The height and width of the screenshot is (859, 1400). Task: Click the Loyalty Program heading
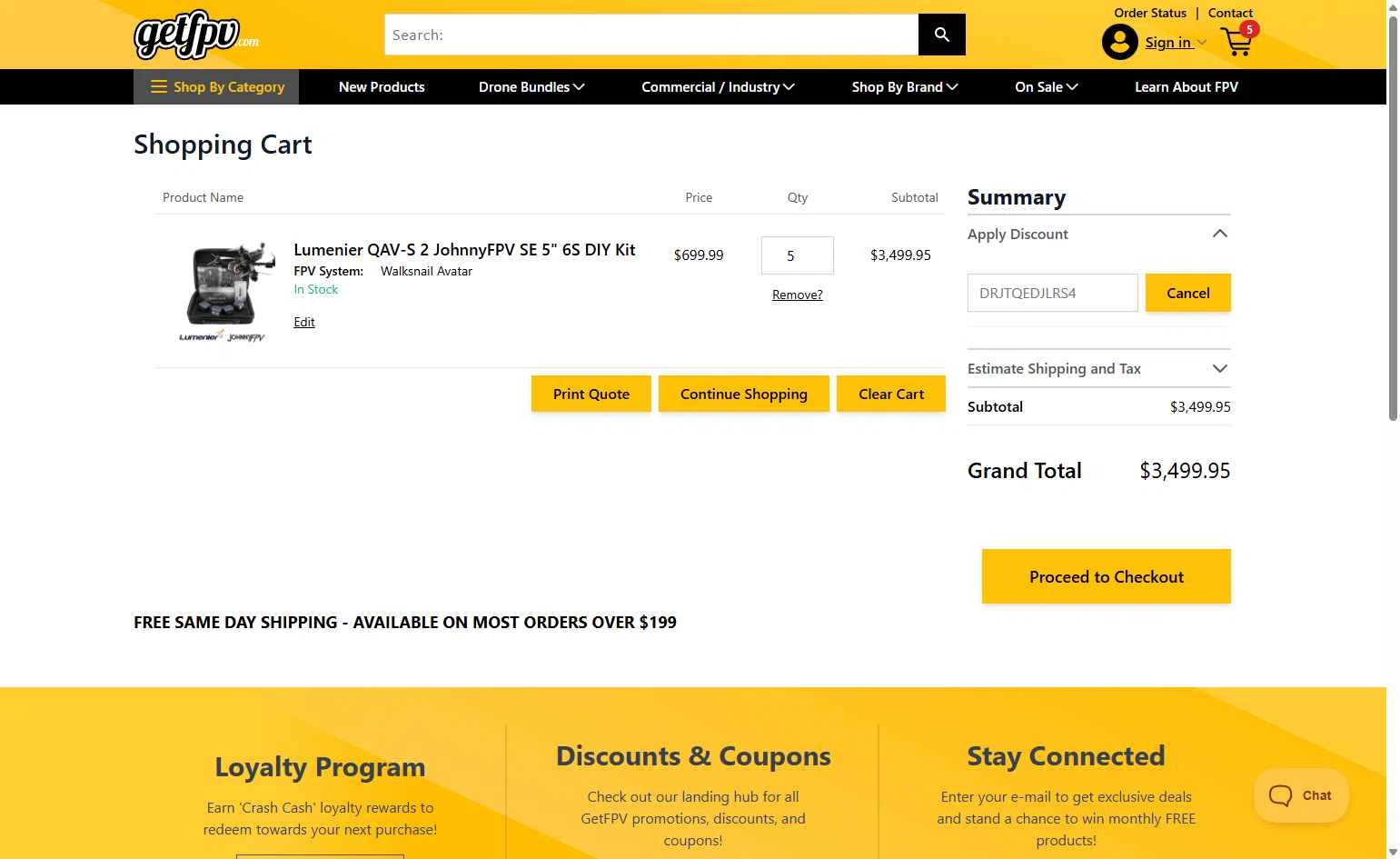pos(320,767)
